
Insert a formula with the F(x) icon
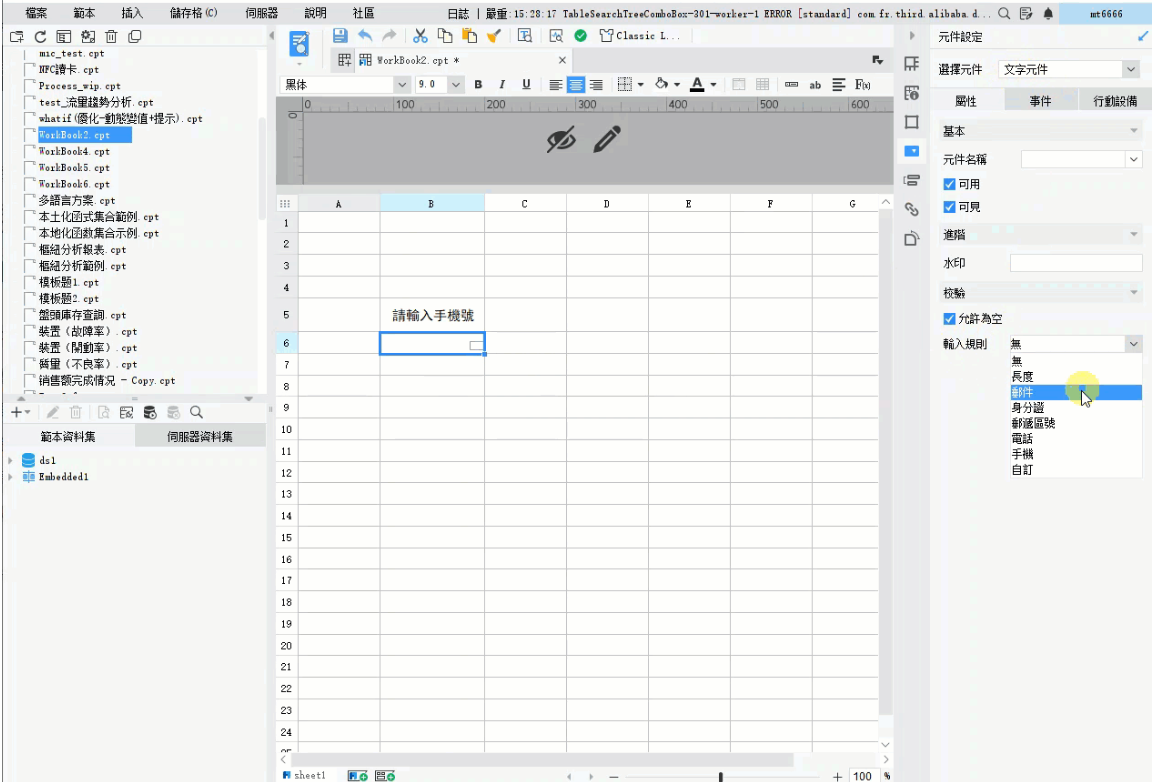863,85
